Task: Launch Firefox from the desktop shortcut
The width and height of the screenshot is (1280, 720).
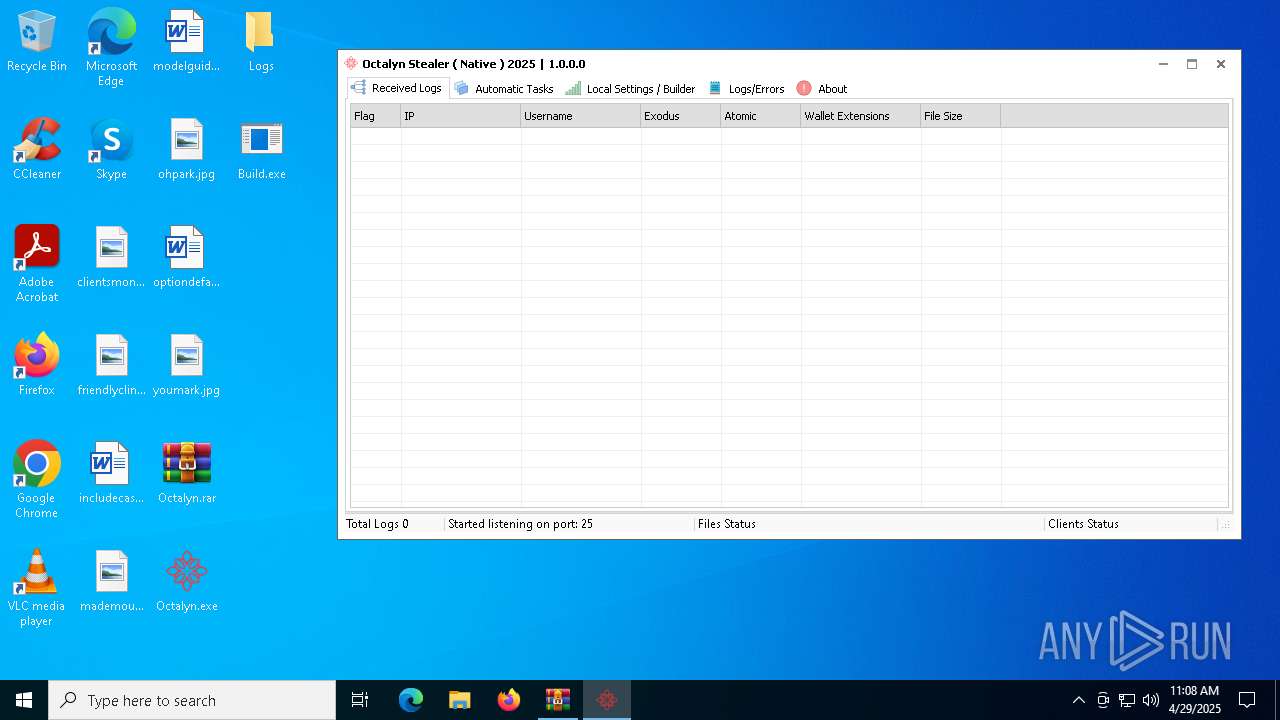Action: click(x=37, y=366)
